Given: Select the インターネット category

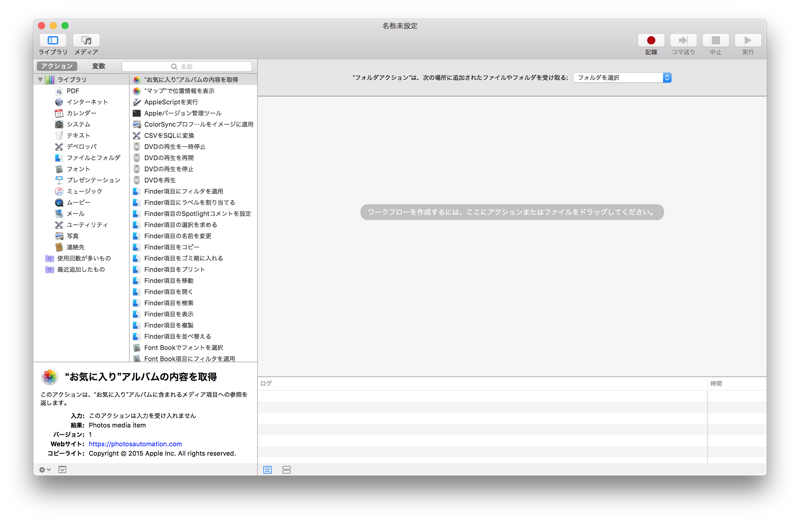Looking at the screenshot, I should (82, 102).
